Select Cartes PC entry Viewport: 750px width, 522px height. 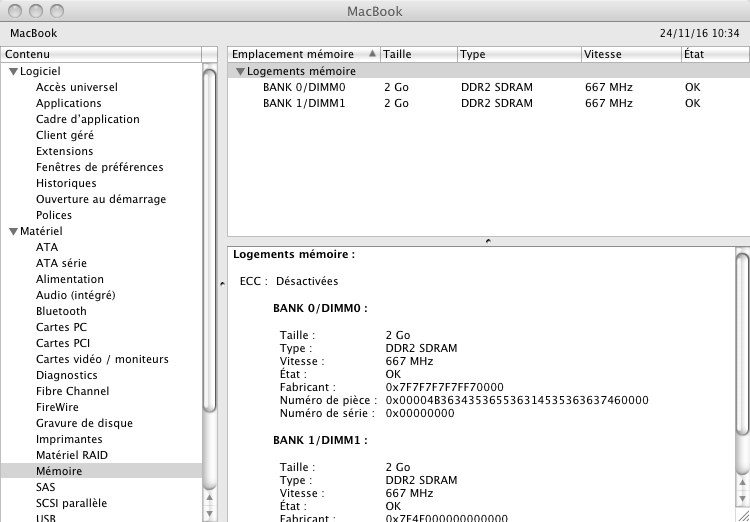pyautogui.click(x=61, y=327)
